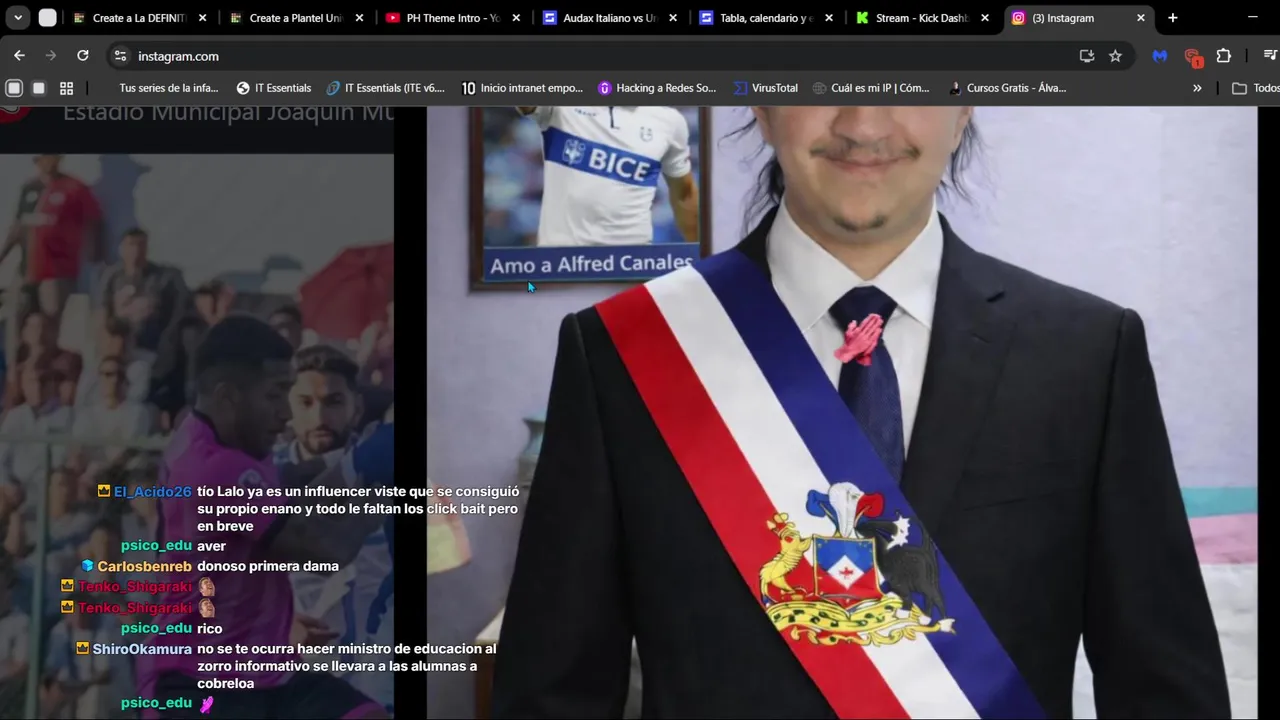
Task: Open 'Inicio intranet empo...' bookmark
Action: tap(522, 88)
